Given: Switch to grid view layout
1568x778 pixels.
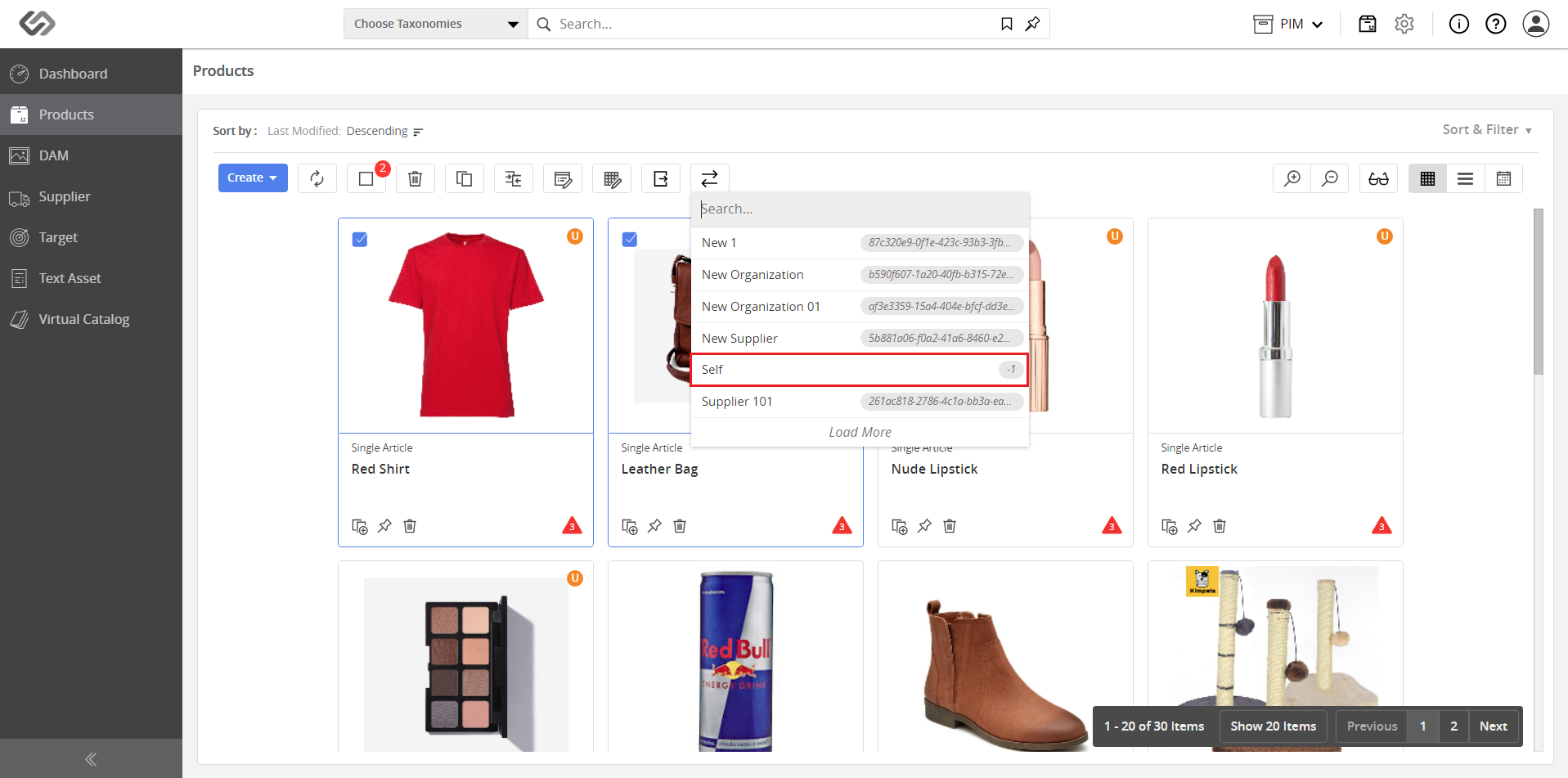Looking at the screenshot, I should (x=1428, y=178).
